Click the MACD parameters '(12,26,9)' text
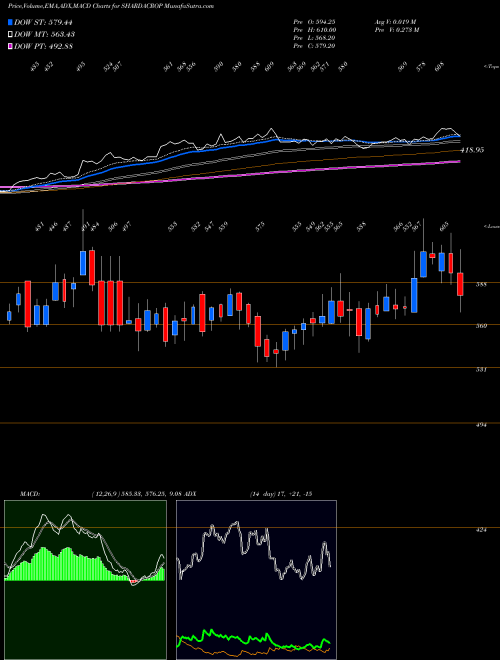The image size is (500, 660). [x=105, y=494]
